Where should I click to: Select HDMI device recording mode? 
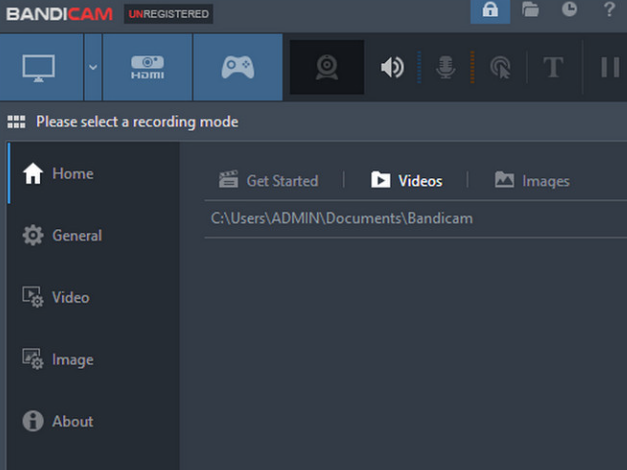(148, 67)
